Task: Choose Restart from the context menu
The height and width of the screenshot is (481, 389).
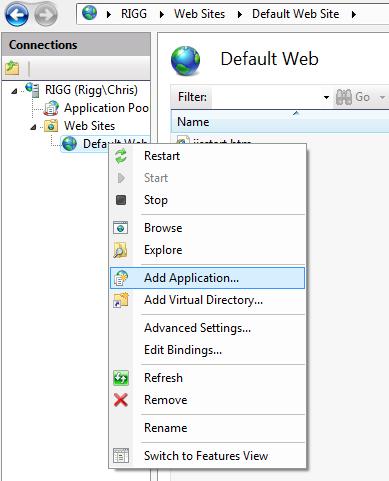Action: click(207, 156)
